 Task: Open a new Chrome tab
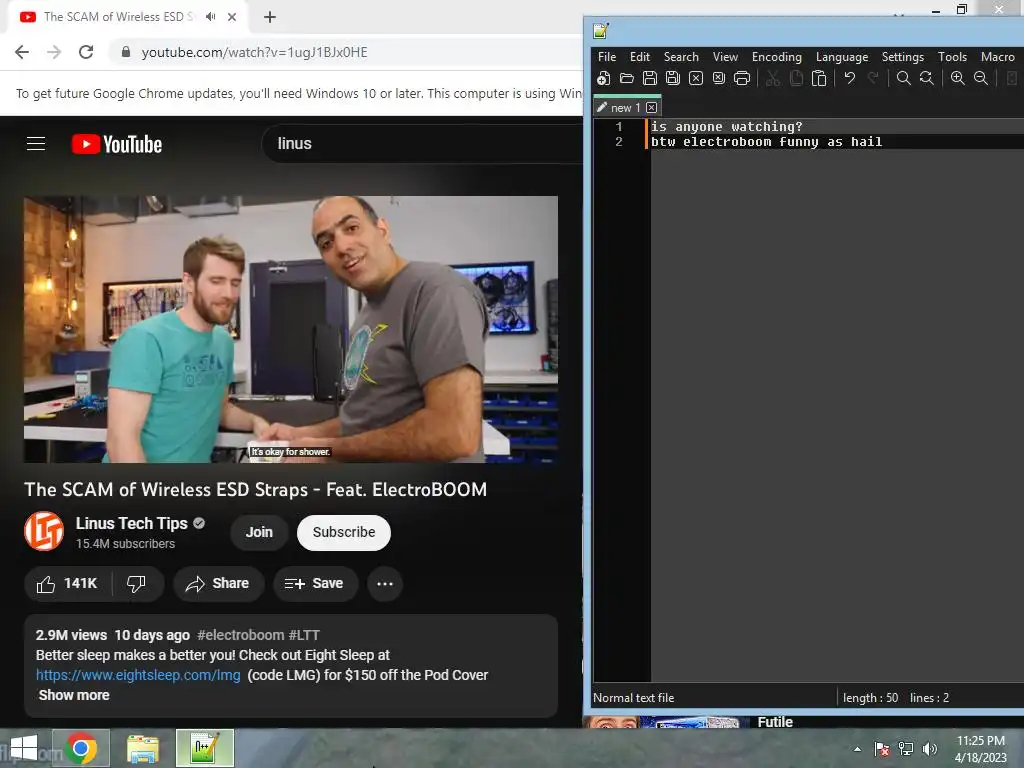[x=270, y=17]
